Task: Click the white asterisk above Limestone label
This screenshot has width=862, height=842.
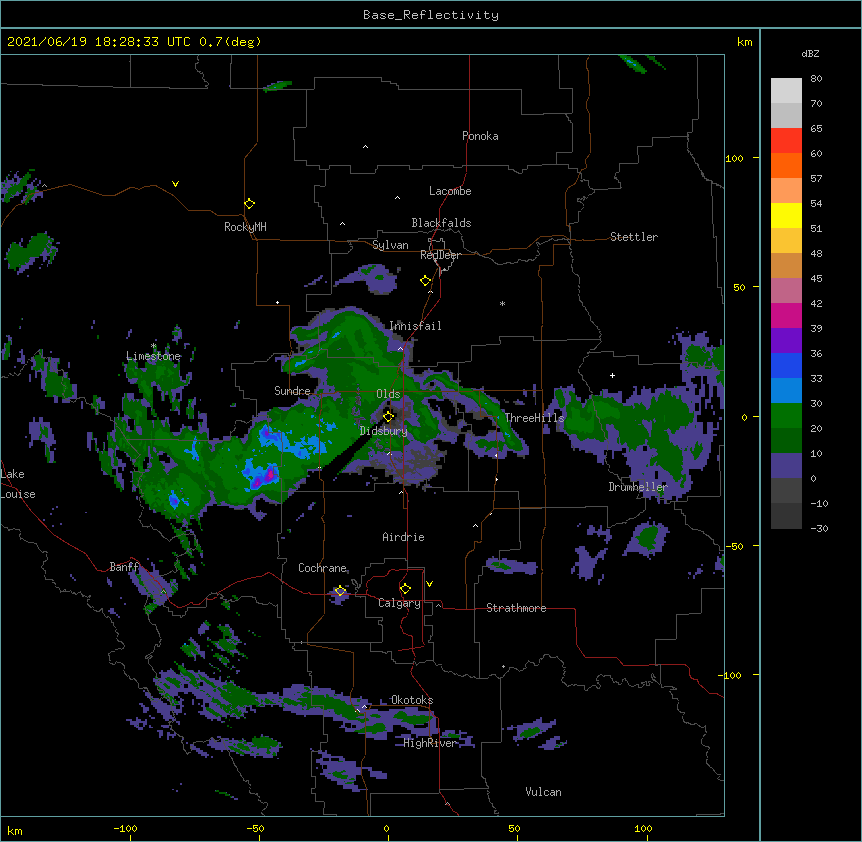Action: tap(154, 346)
